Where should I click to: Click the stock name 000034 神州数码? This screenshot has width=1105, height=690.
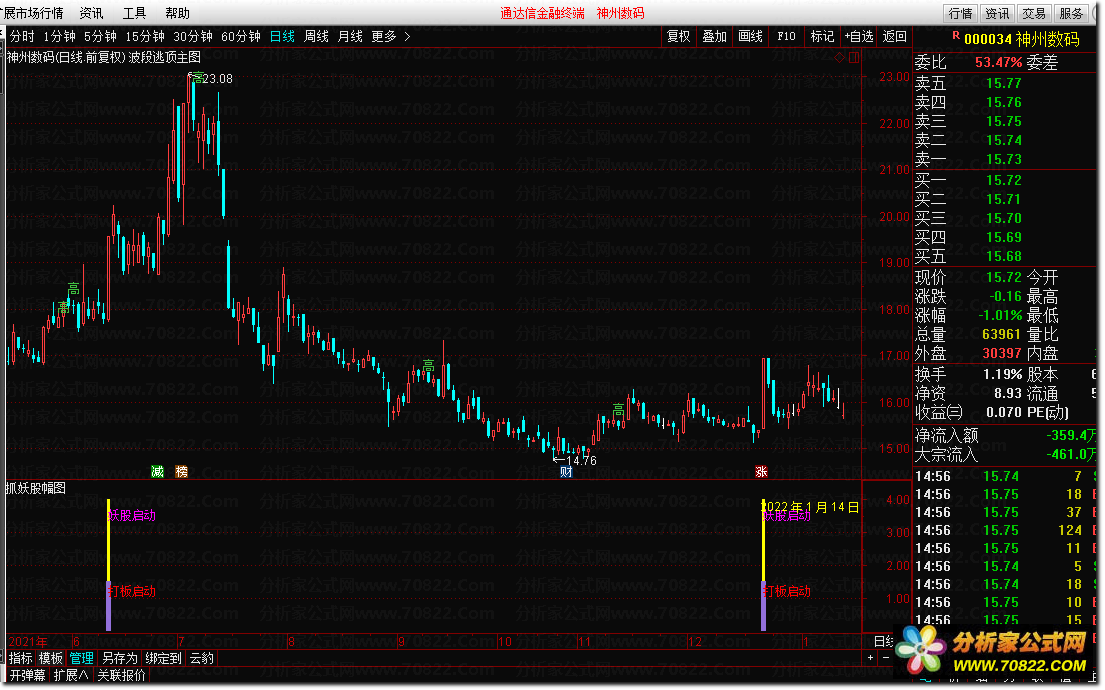pos(1021,39)
